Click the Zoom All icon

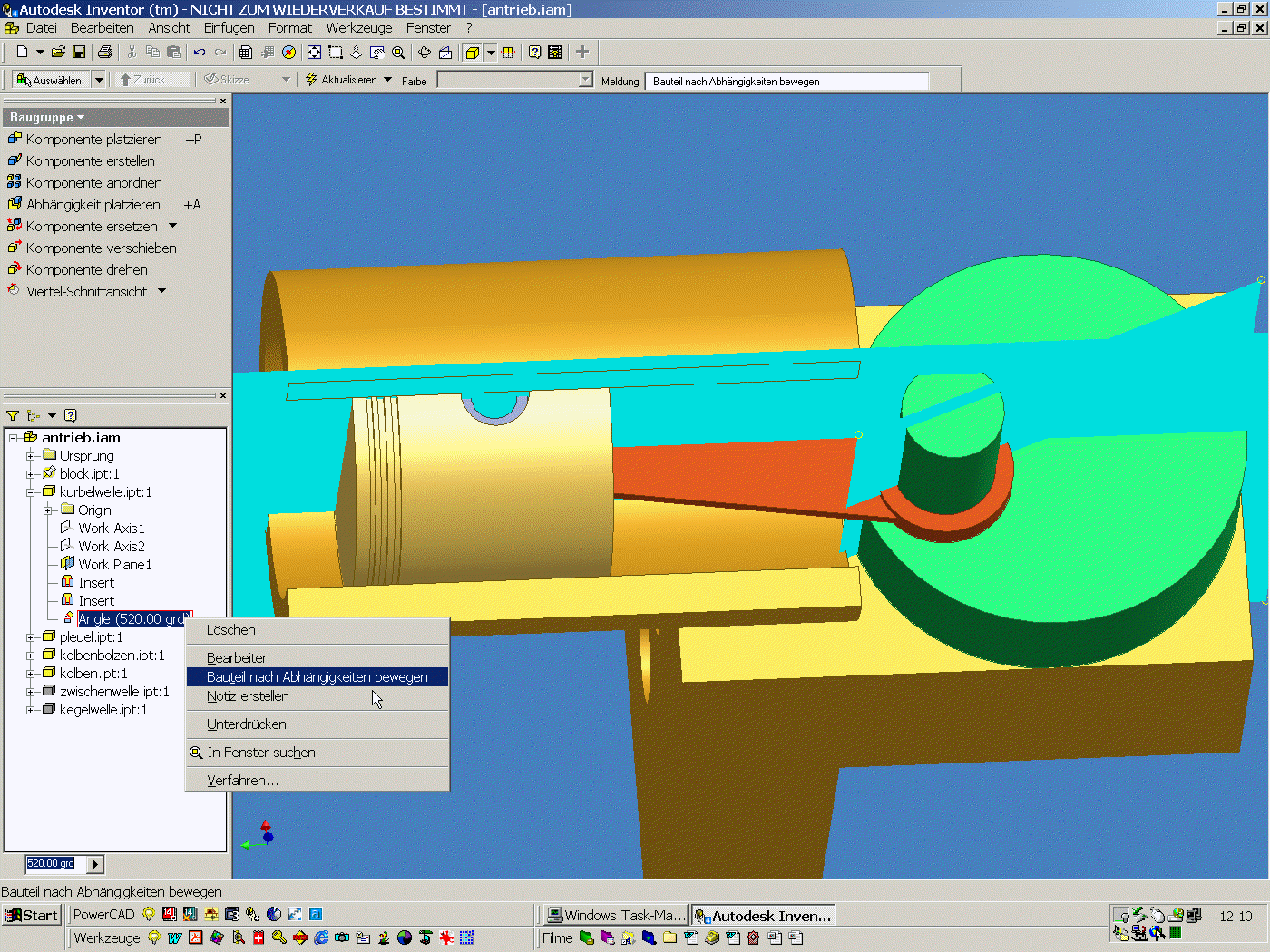pos(314,53)
